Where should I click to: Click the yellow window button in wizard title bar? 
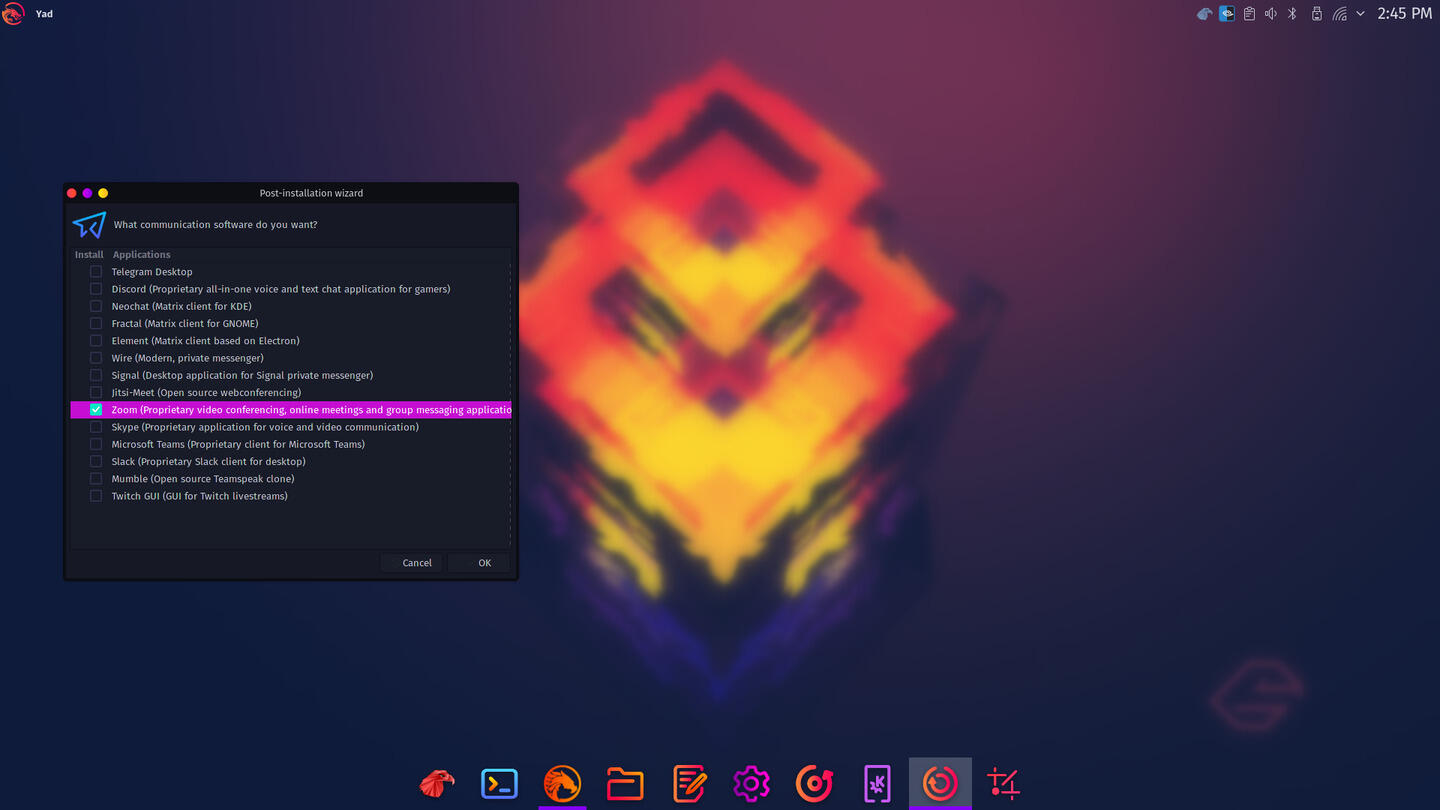tap(103, 193)
